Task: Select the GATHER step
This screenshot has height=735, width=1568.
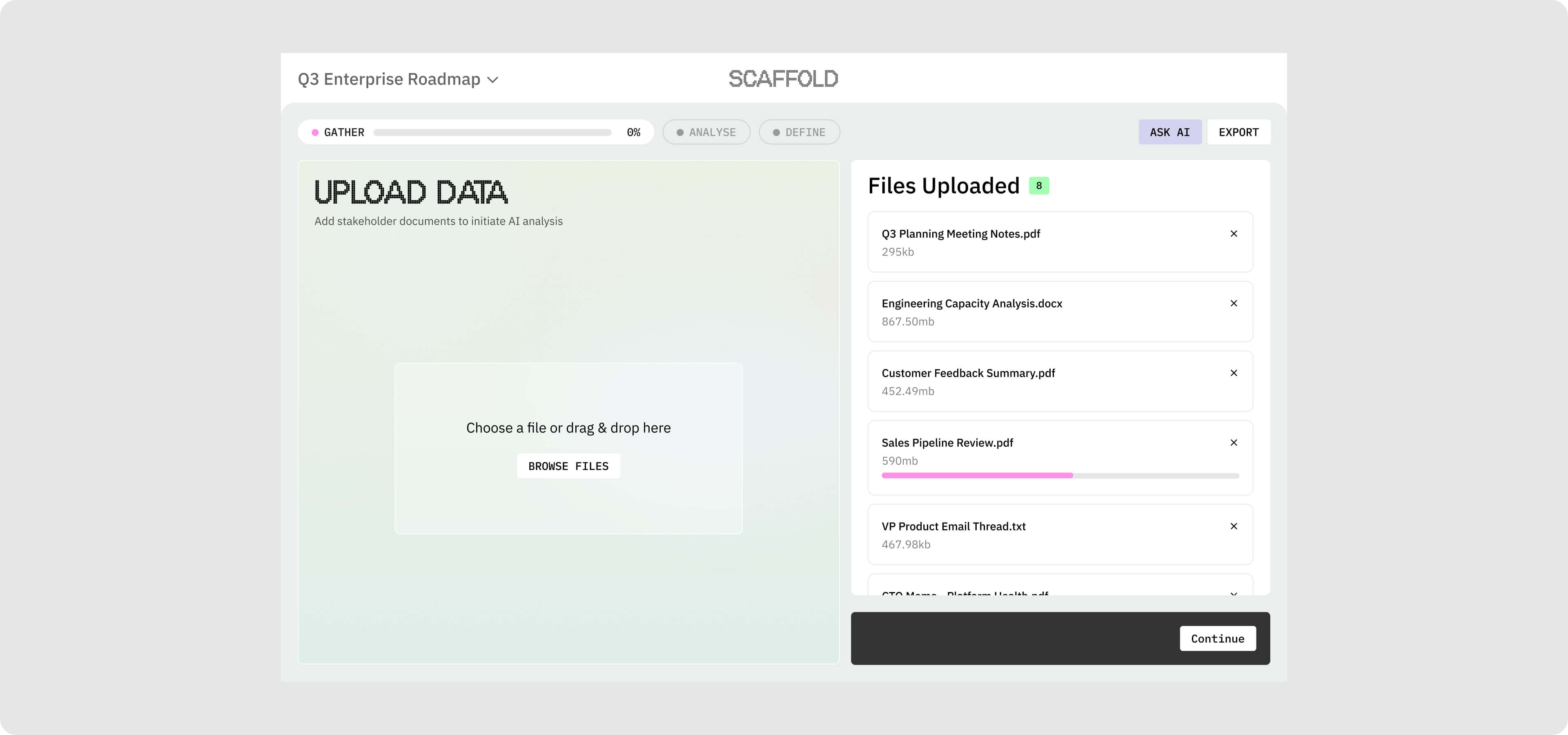Action: coord(344,132)
